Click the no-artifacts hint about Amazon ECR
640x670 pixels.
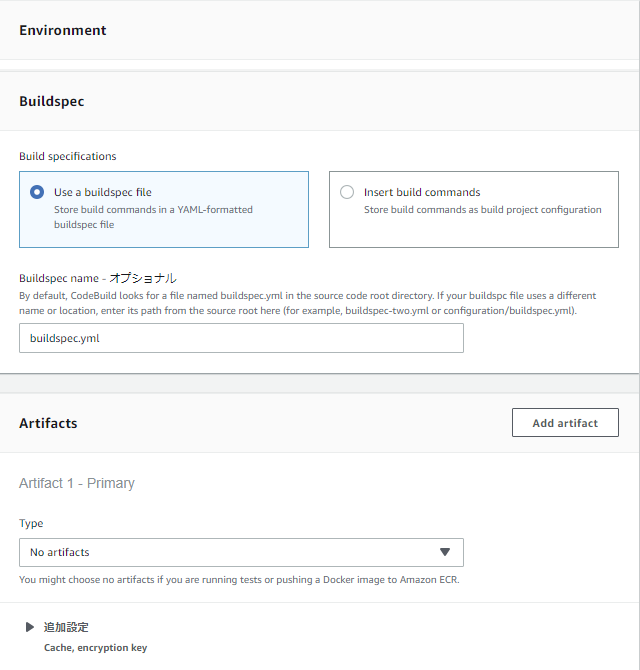coord(239,580)
